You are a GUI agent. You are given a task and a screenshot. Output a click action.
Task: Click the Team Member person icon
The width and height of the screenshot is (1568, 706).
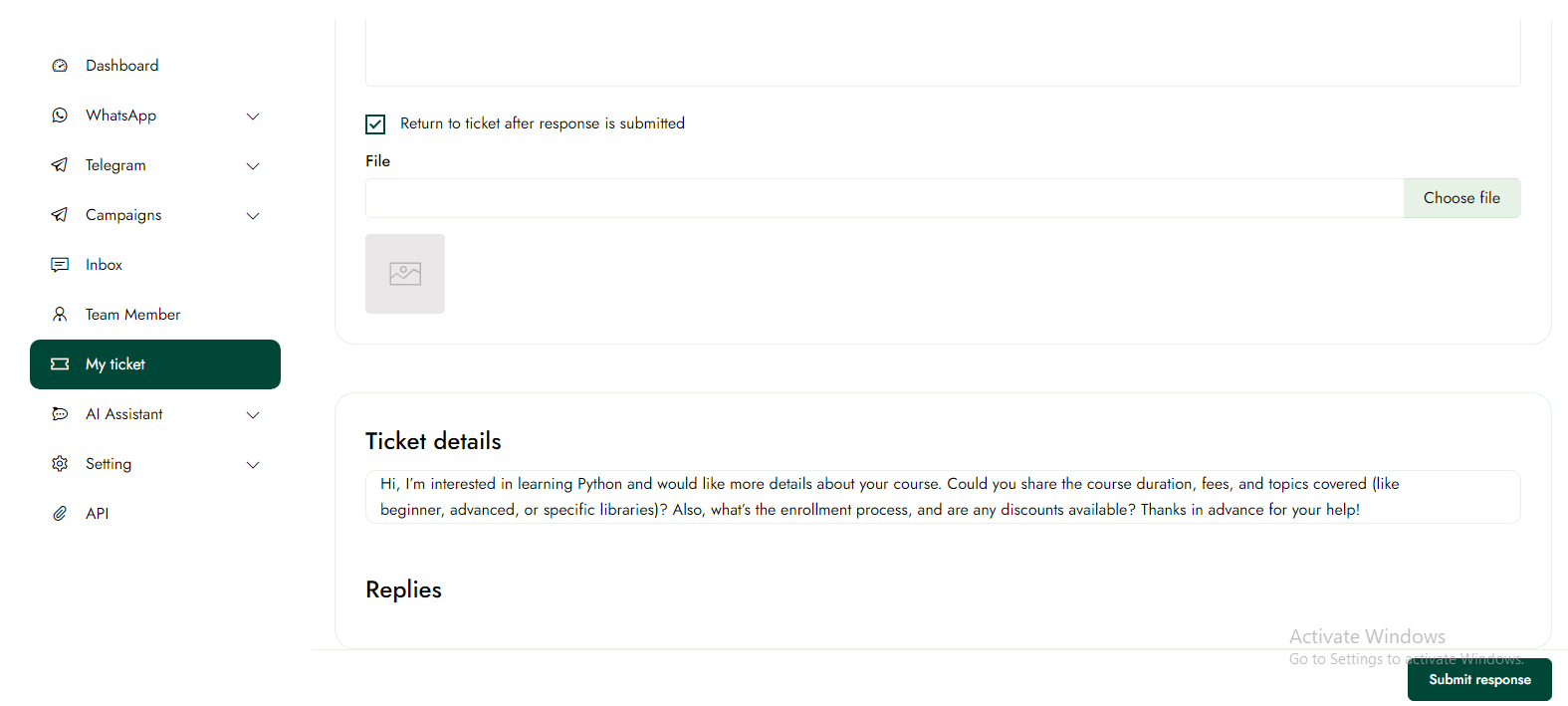pos(60,315)
